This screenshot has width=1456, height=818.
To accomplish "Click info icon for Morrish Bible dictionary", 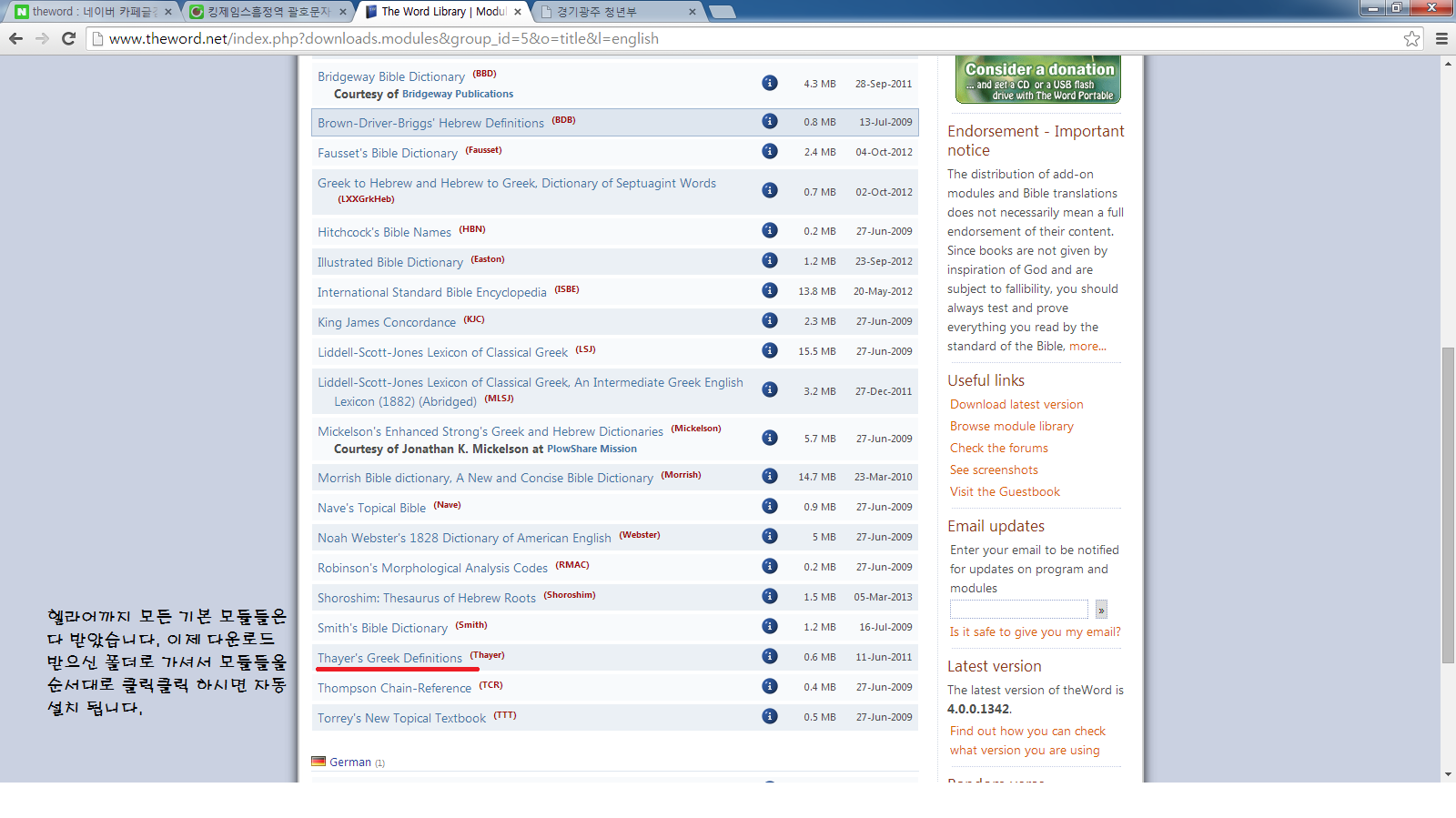I will (x=770, y=476).
